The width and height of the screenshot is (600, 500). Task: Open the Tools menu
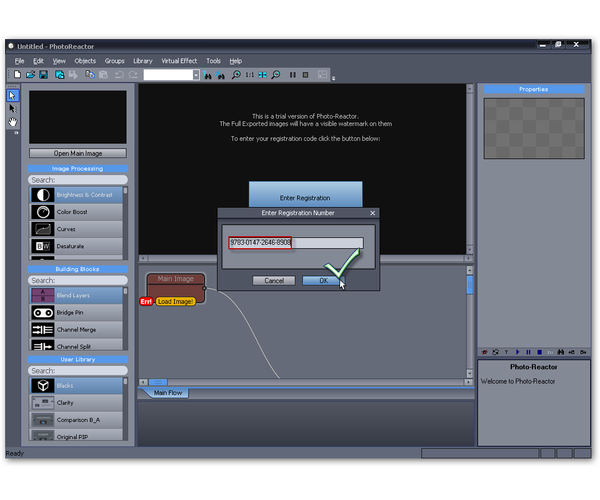(214, 61)
